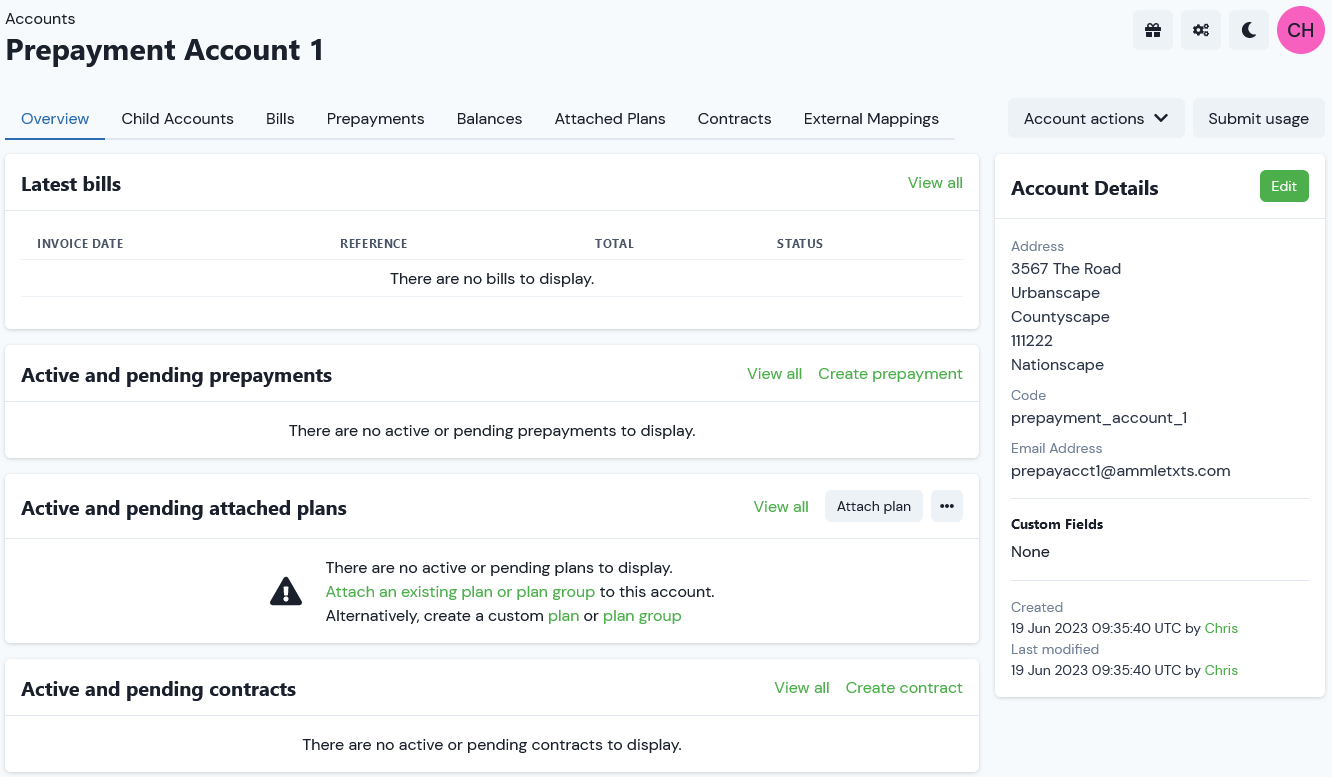Click the warning triangle icon in attached plans

click(286, 591)
